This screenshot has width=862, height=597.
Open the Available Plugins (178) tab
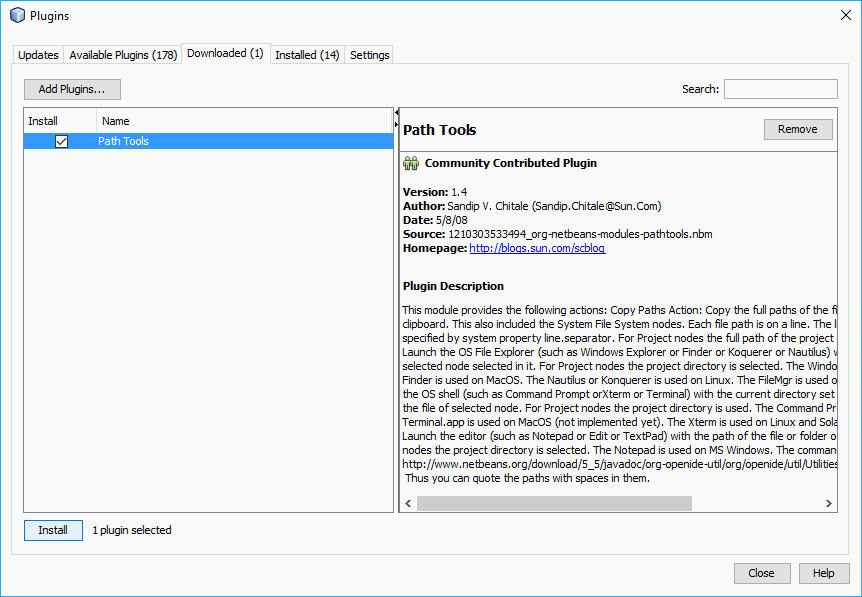pos(123,55)
